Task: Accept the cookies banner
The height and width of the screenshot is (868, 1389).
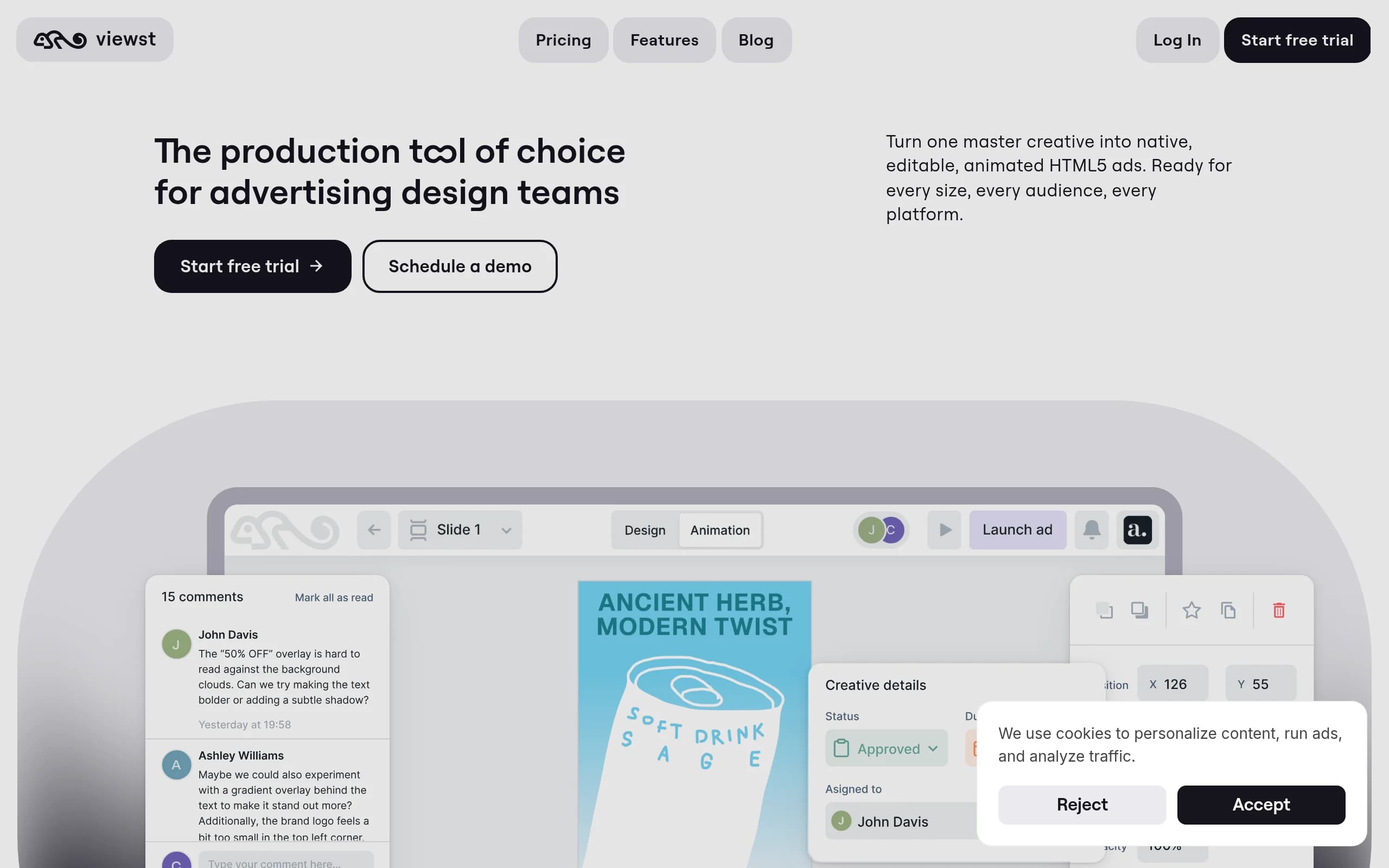Action: click(1261, 805)
